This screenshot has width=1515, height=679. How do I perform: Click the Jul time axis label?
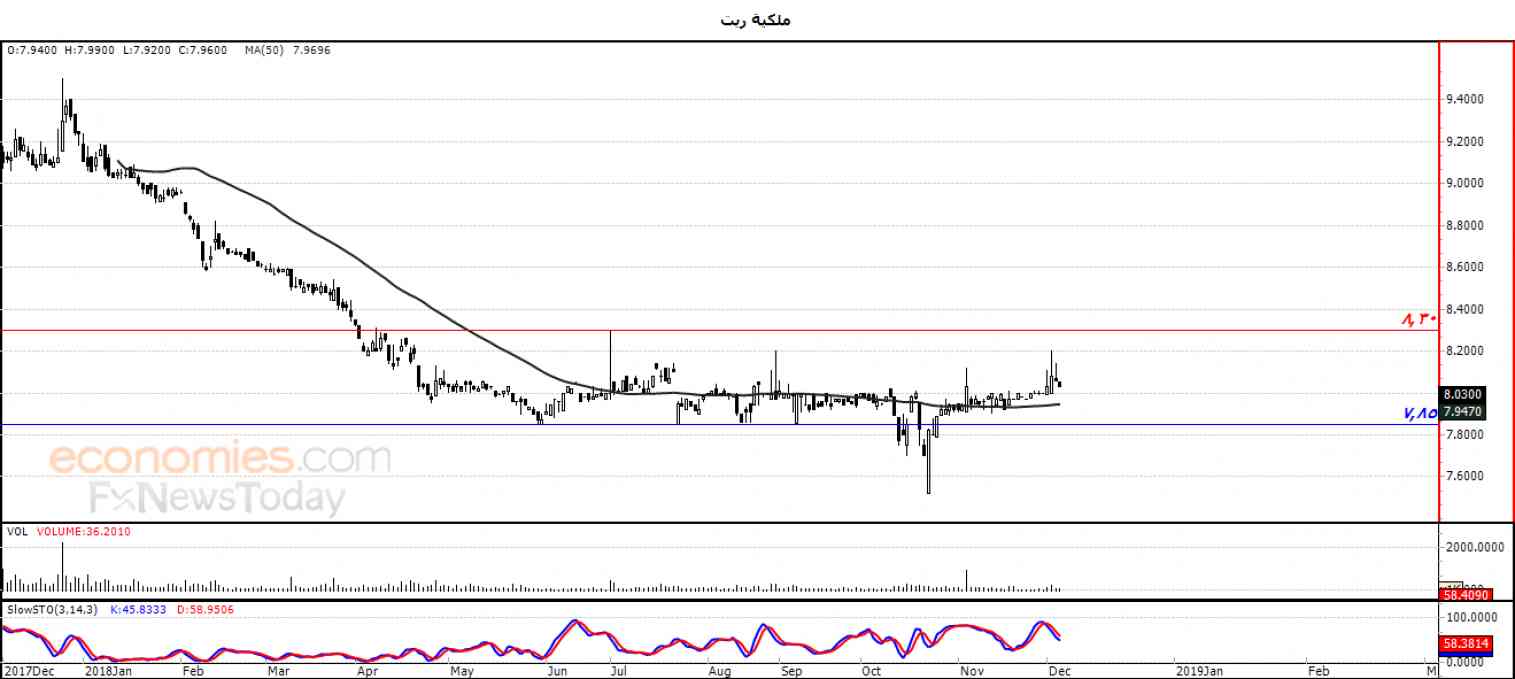[618, 670]
